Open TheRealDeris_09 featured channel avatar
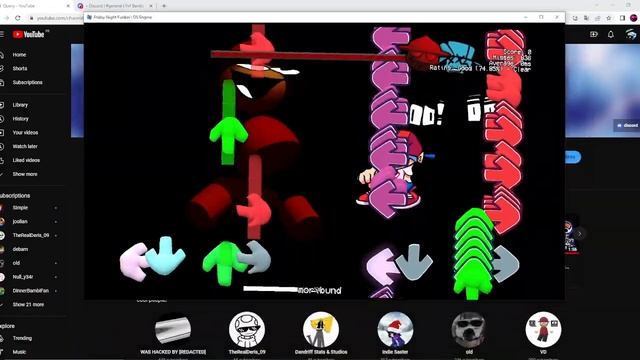 [247, 329]
